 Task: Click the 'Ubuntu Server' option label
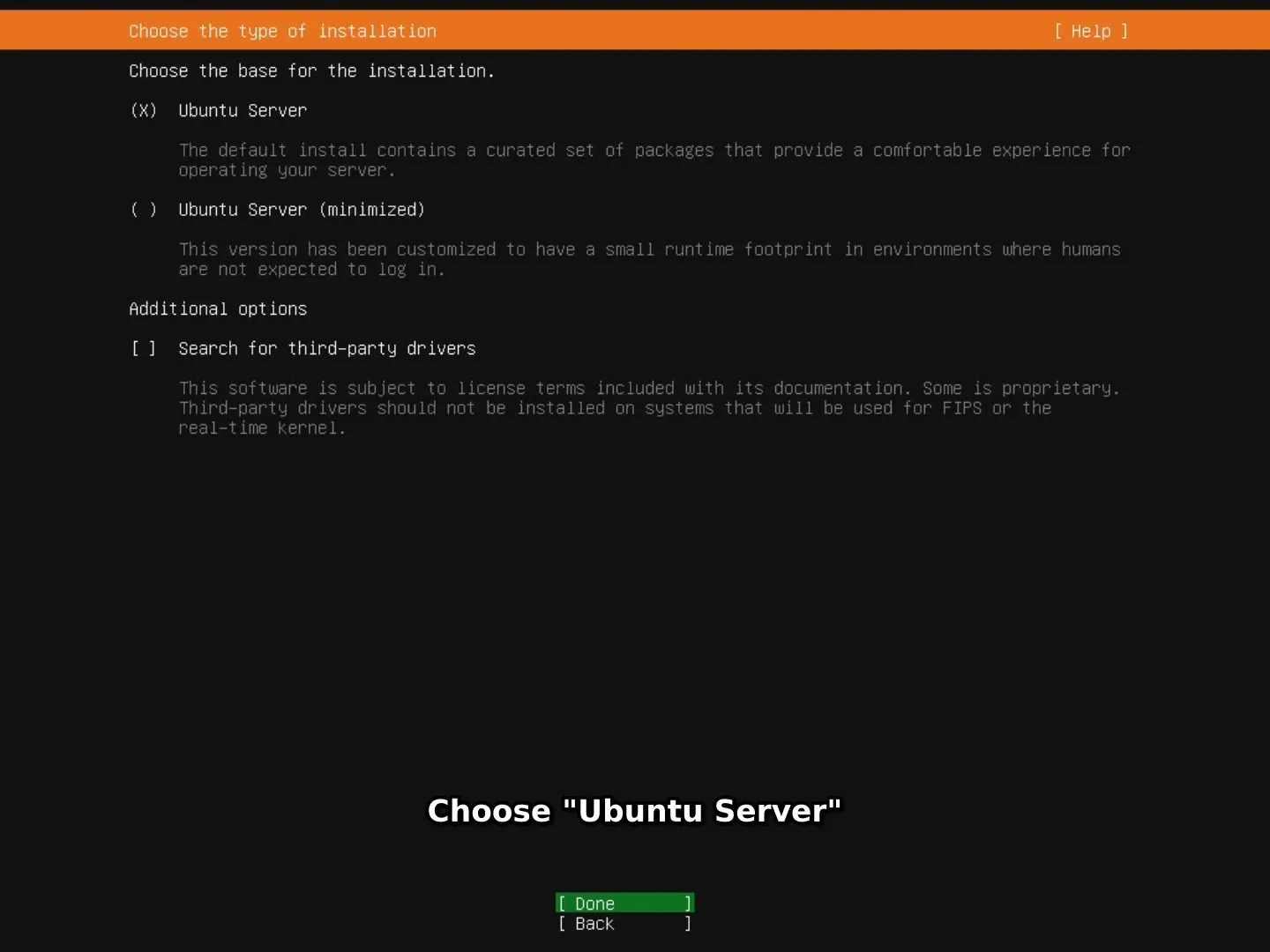243,110
